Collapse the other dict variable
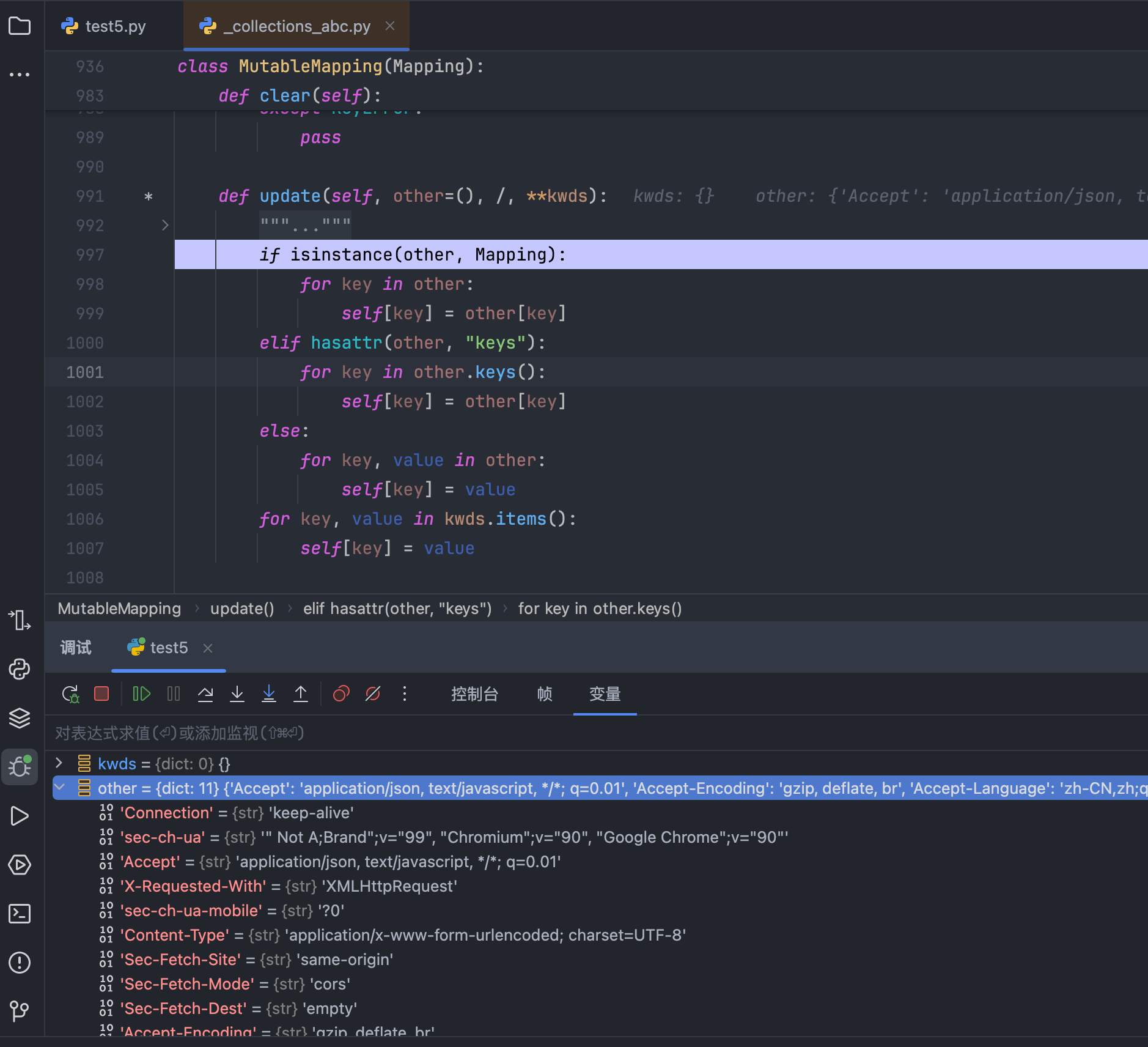The image size is (1148, 1047). pyautogui.click(x=60, y=788)
